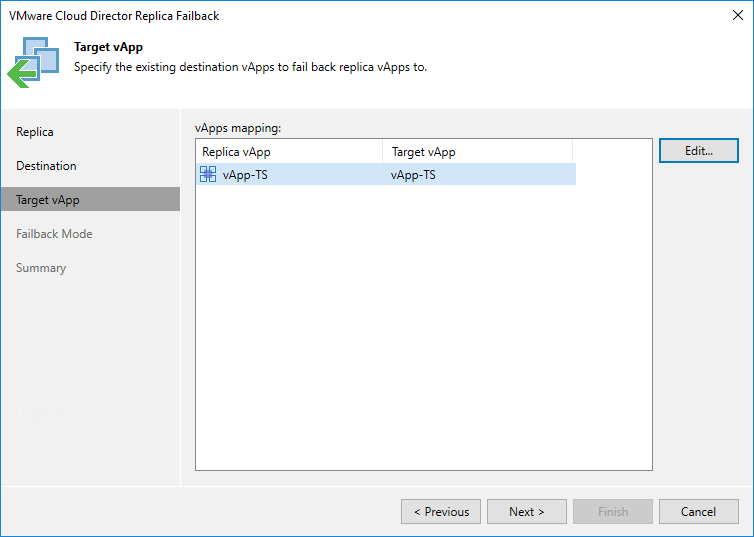Click the vApp icon beside vApp-TS
Viewport: 754px width, 537px height.
[x=208, y=174]
